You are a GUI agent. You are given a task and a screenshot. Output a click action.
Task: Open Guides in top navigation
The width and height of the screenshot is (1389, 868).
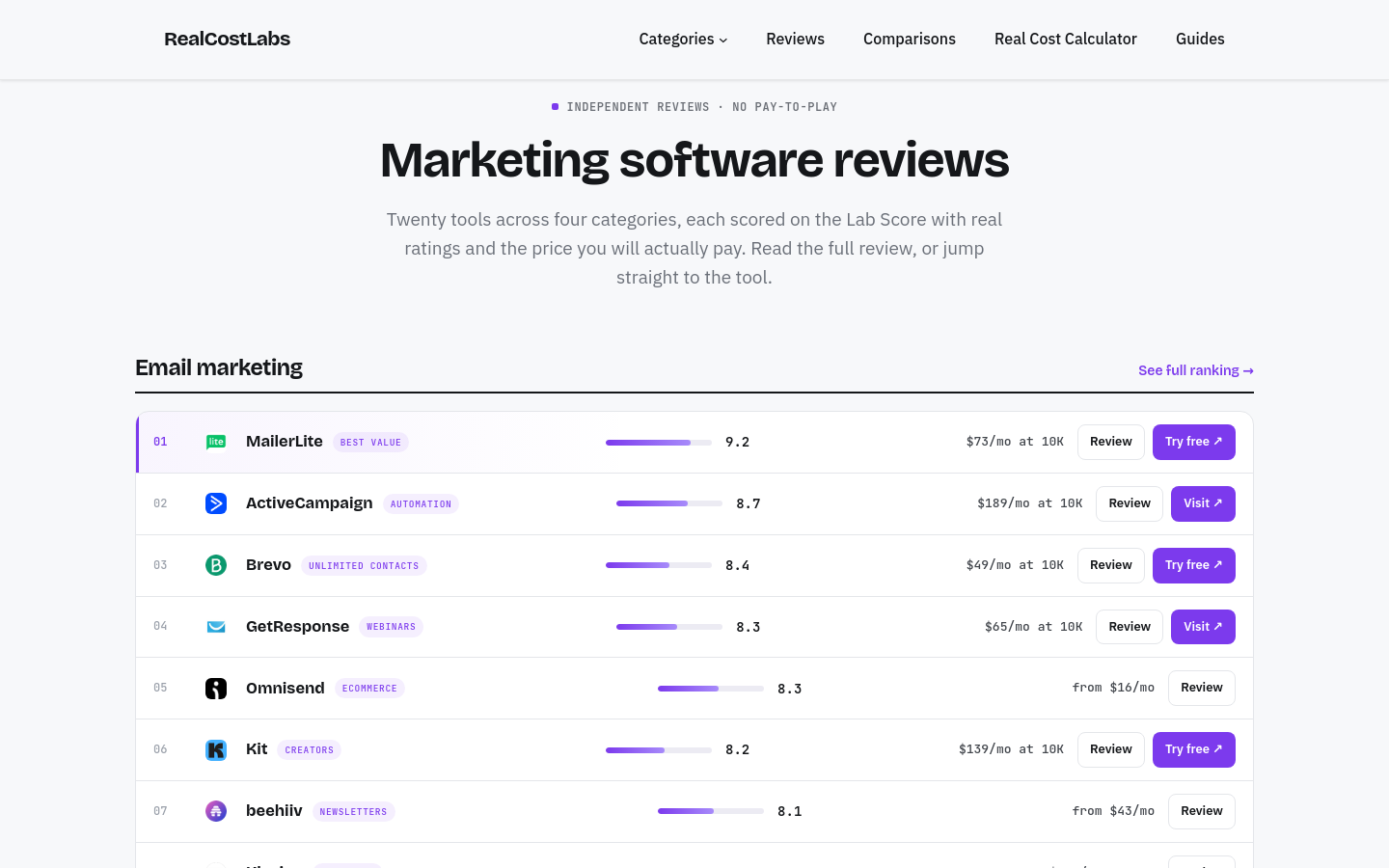point(1200,39)
